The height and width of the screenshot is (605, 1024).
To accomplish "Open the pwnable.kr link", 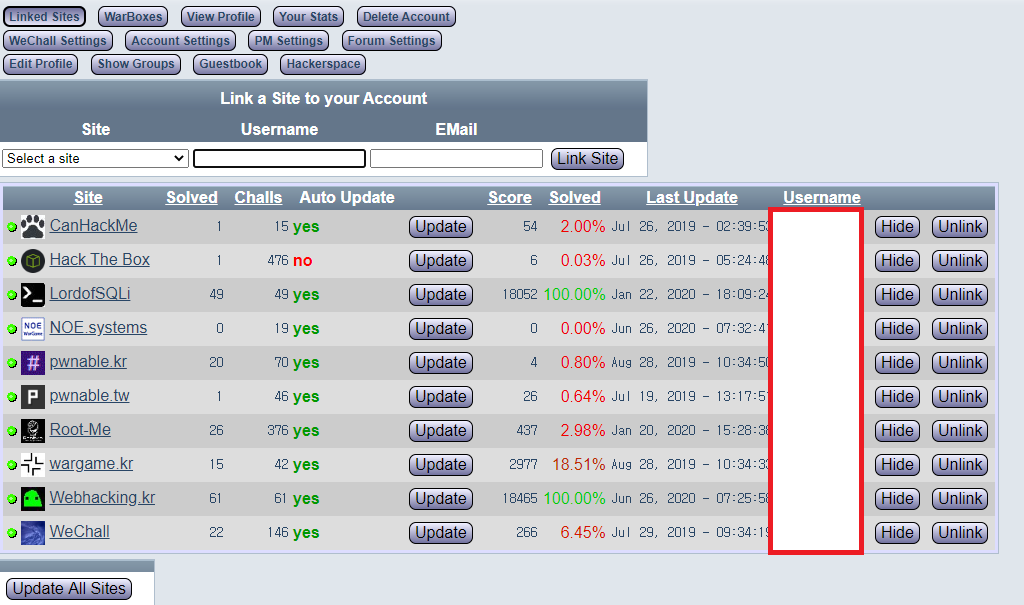I will pyautogui.click(x=88, y=361).
